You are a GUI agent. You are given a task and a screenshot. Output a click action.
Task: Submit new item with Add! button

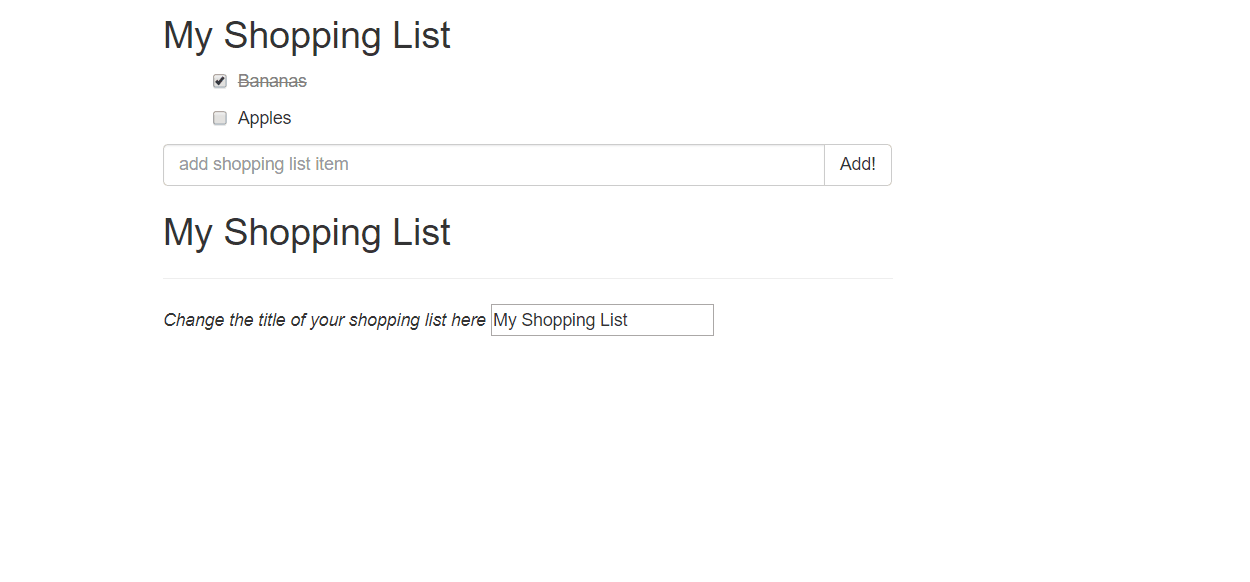point(857,165)
